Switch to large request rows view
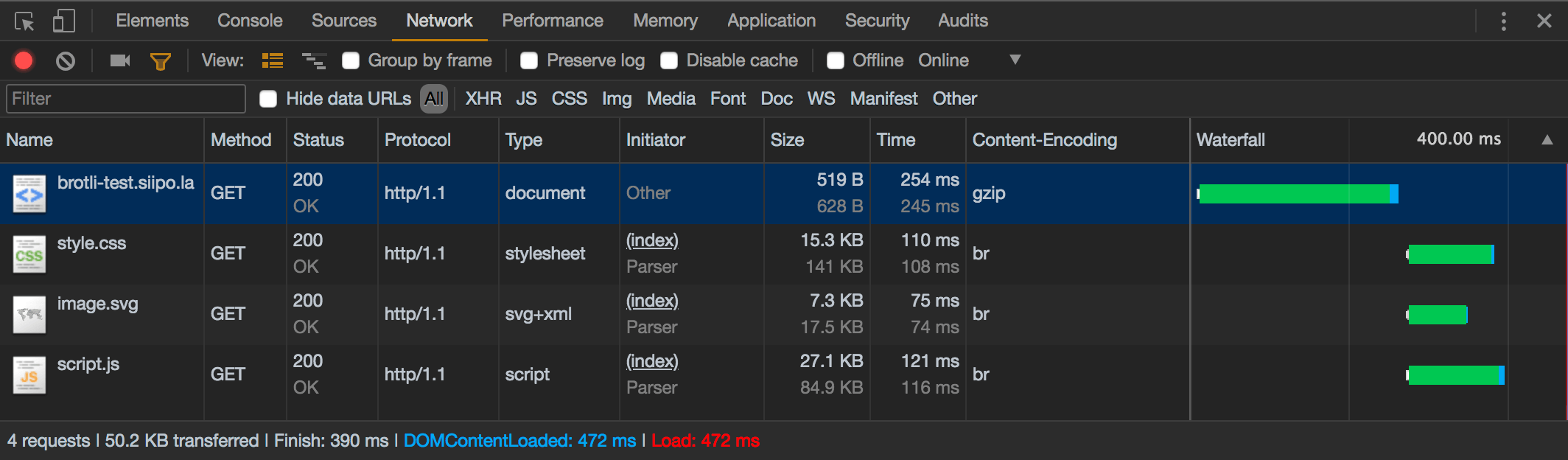1568x460 pixels. 273,60
